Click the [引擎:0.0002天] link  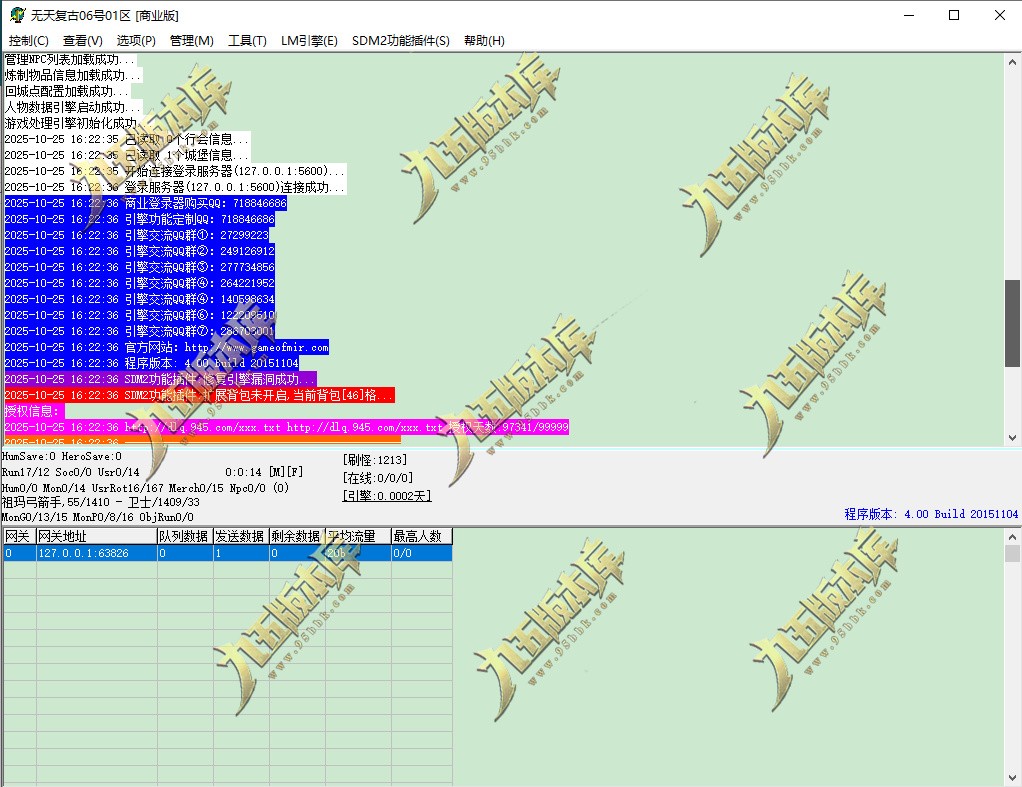click(387, 496)
